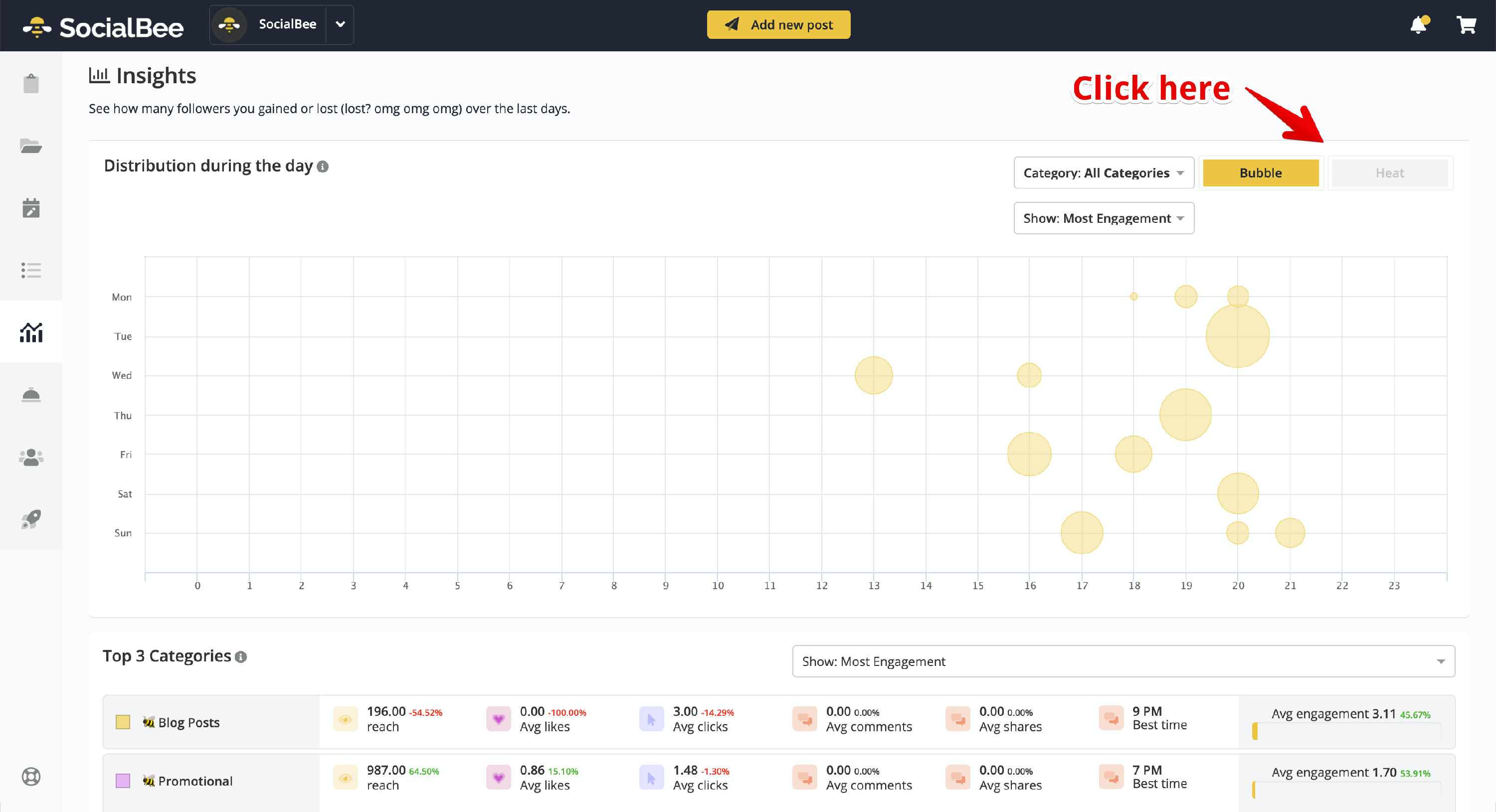1496x812 pixels.
Task: Click the Blog Posts category name
Action: pyautogui.click(x=188, y=723)
